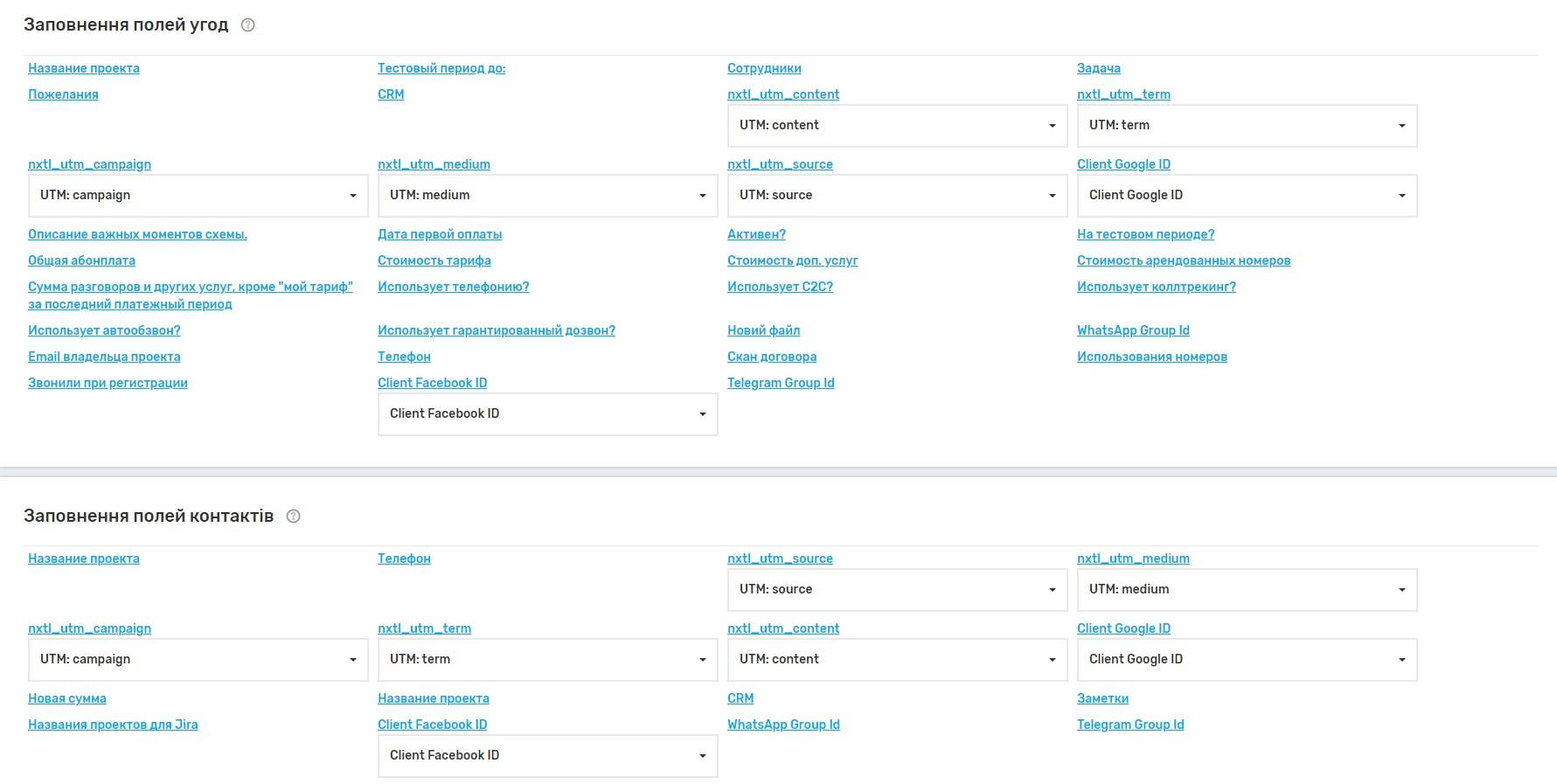Image resolution: width=1557 pixels, height=784 pixels.
Task: Expand Client Google ID dropdown in contacts section
Action: [1247, 660]
